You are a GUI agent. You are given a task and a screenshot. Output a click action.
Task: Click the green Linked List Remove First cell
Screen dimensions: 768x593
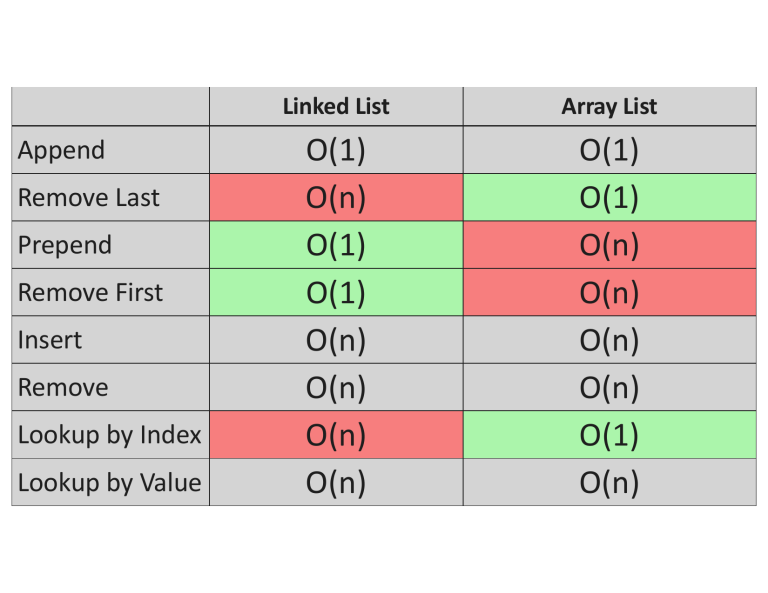pyautogui.click(x=336, y=293)
